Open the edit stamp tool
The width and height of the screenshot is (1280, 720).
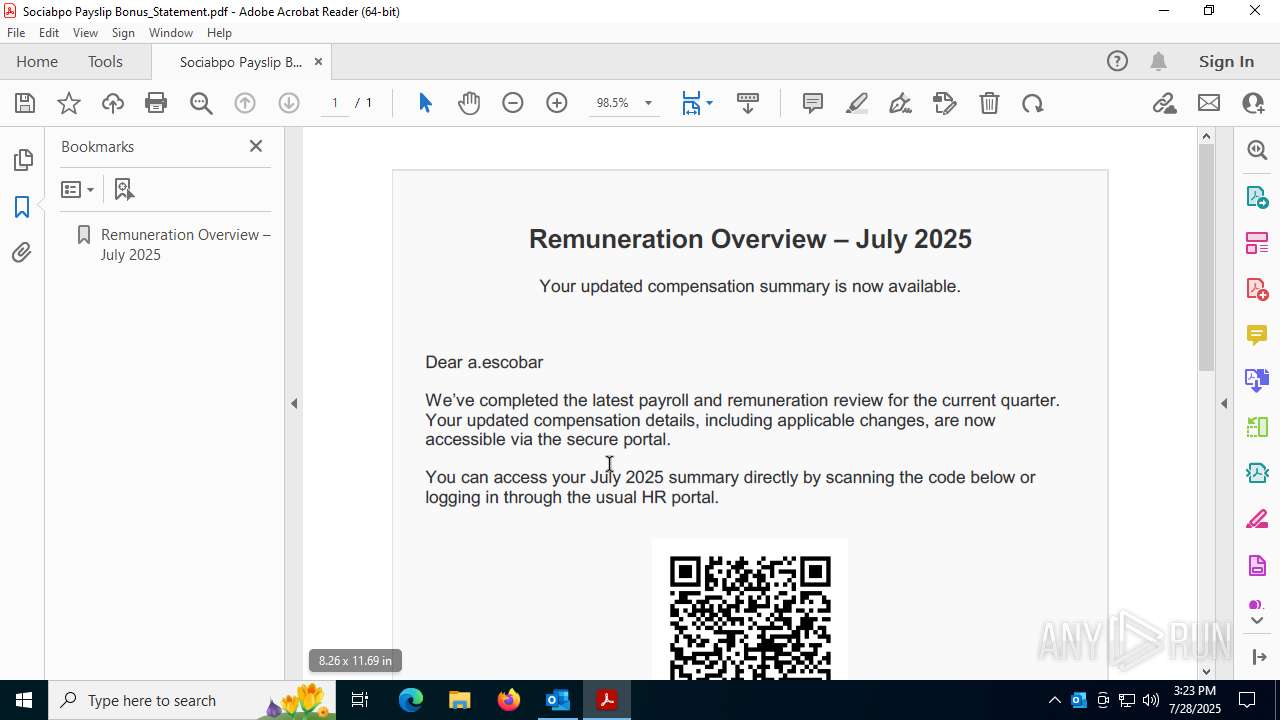(x=945, y=103)
